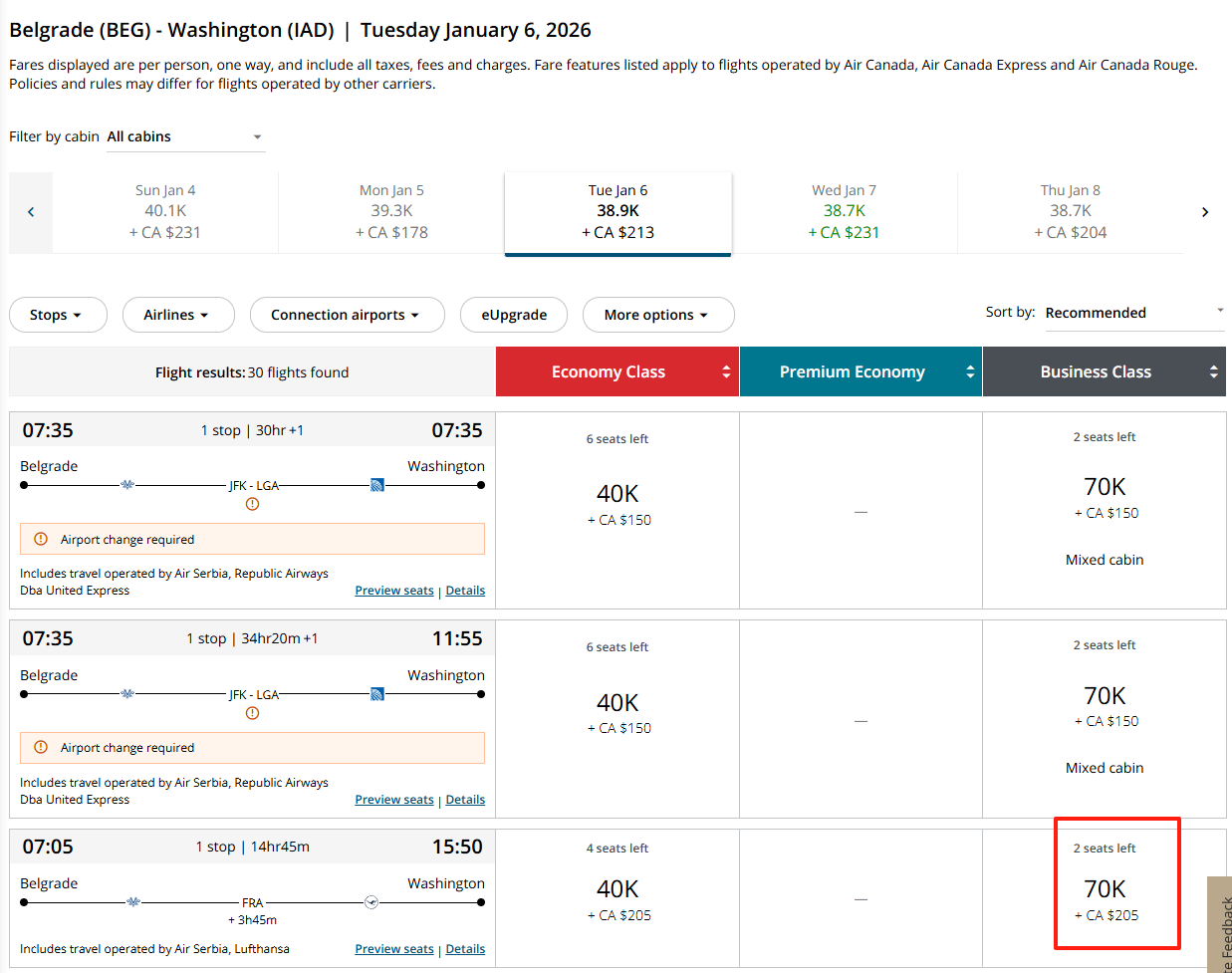Click the Lufthansa logo on the 07:05 flight
Image resolution: width=1232 pixels, height=973 pixels.
[371, 902]
